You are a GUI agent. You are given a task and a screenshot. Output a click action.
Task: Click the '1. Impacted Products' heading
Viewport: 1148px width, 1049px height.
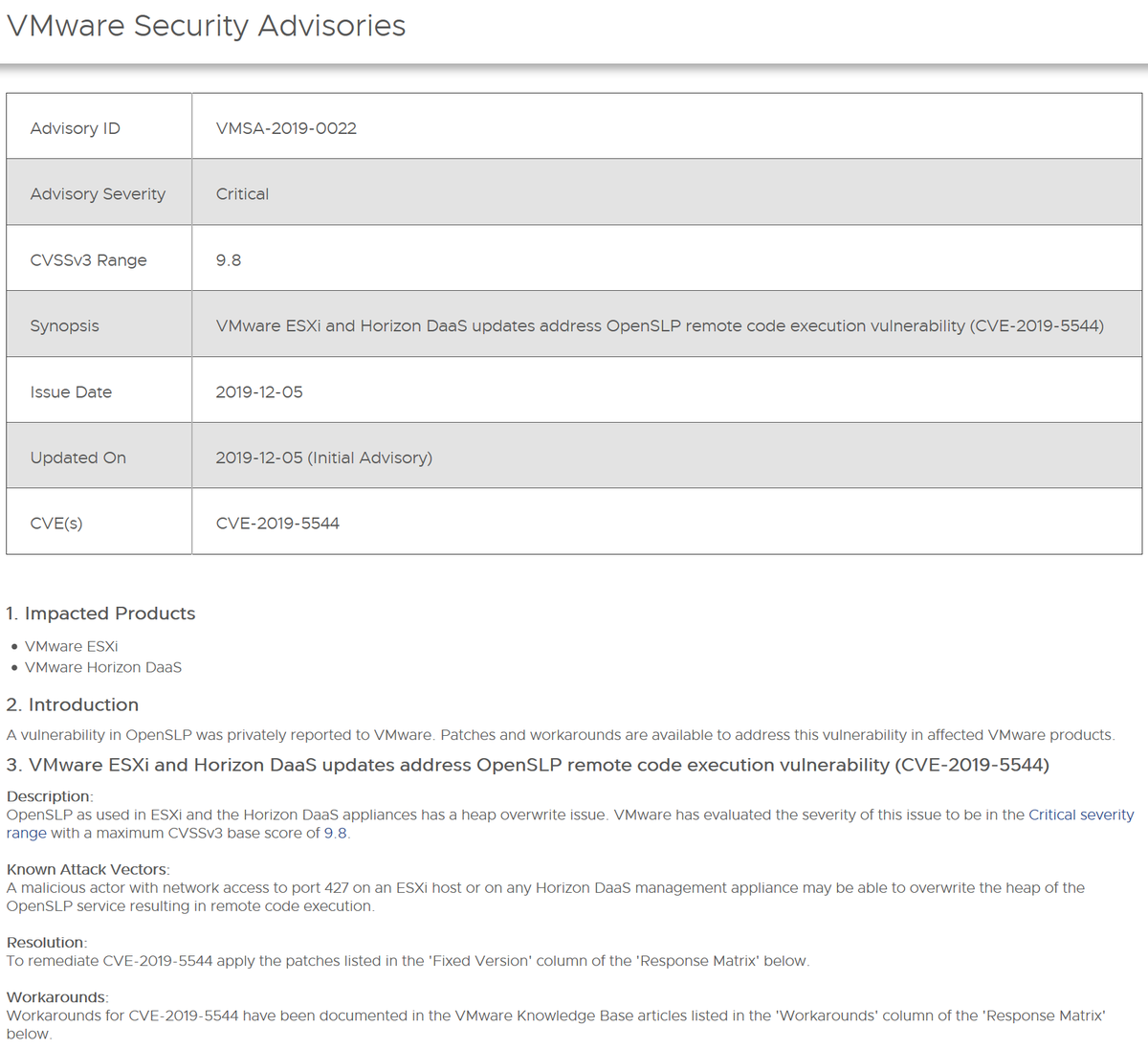tap(100, 614)
